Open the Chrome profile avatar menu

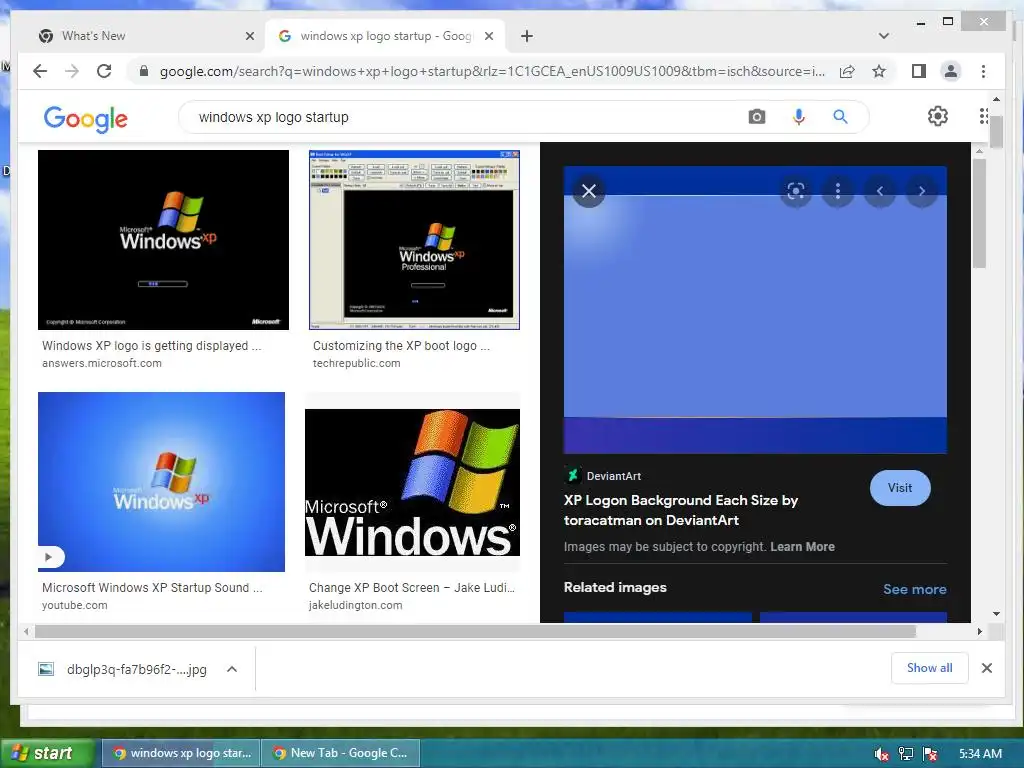pyautogui.click(x=951, y=71)
